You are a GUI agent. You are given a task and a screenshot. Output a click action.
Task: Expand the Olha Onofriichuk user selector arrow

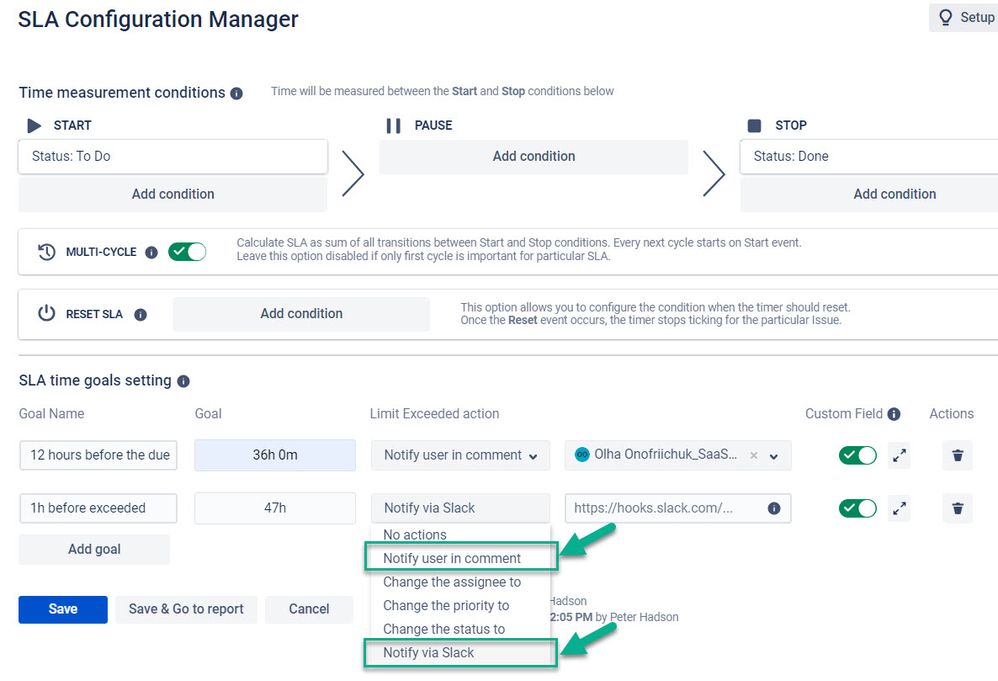(774, 456)
